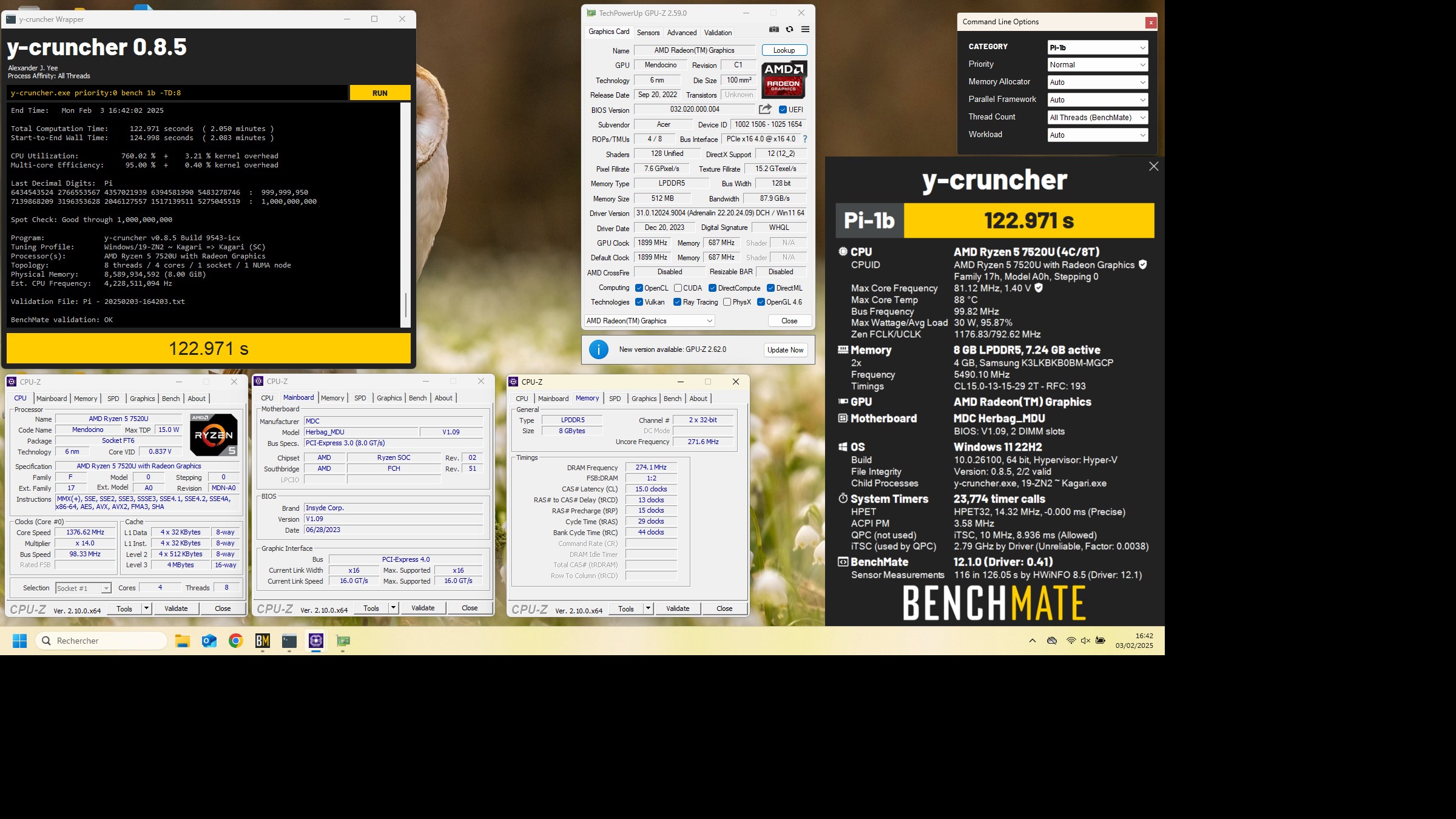
Task: Open Windows Start menu
Action: (x=19, y=641)
